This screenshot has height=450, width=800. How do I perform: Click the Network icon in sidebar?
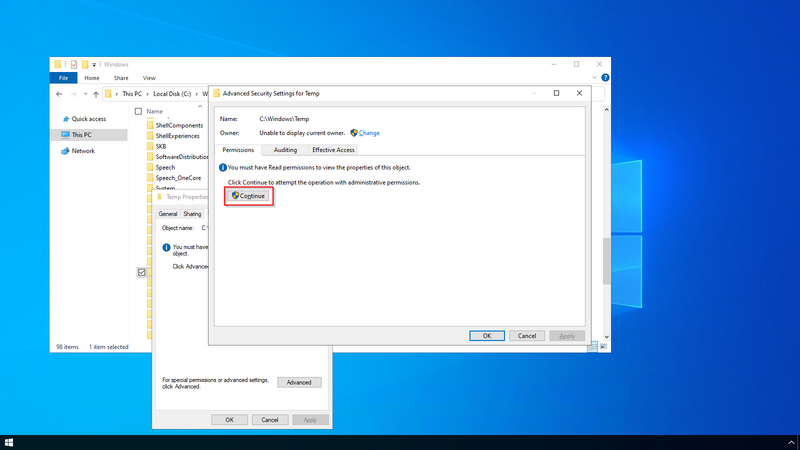point(65,151)
